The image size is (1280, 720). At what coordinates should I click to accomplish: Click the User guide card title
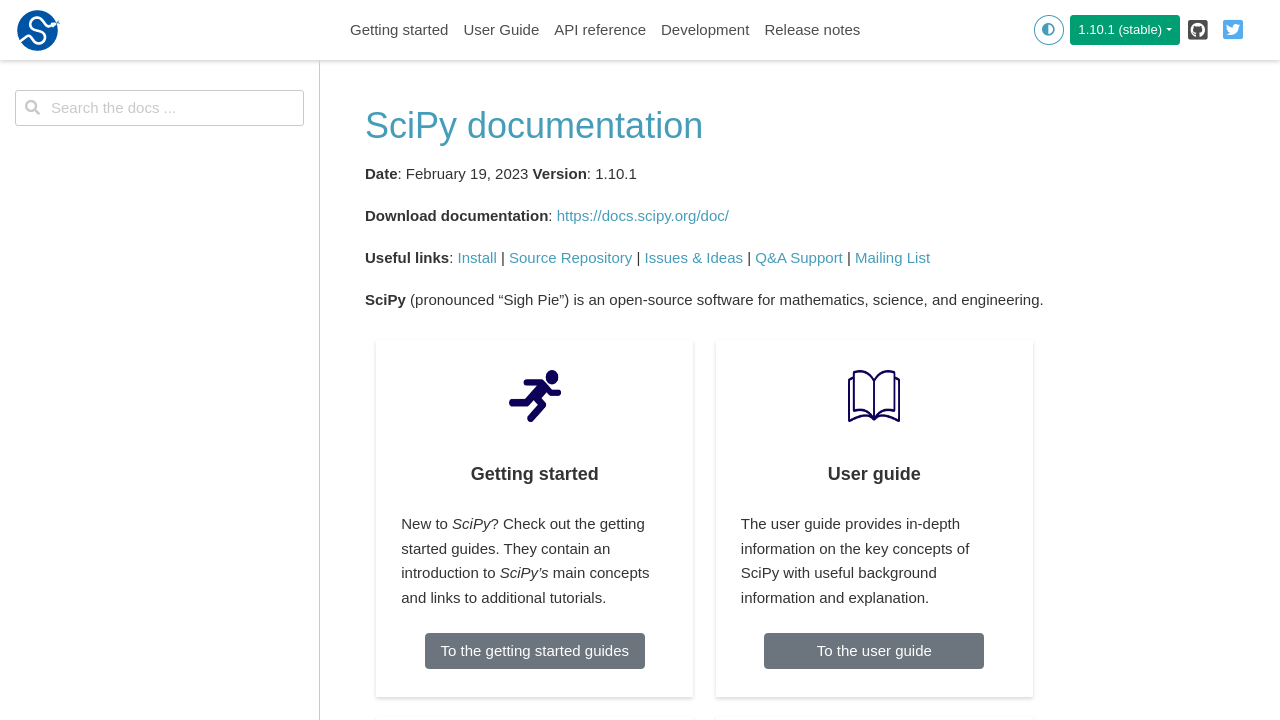874,474
